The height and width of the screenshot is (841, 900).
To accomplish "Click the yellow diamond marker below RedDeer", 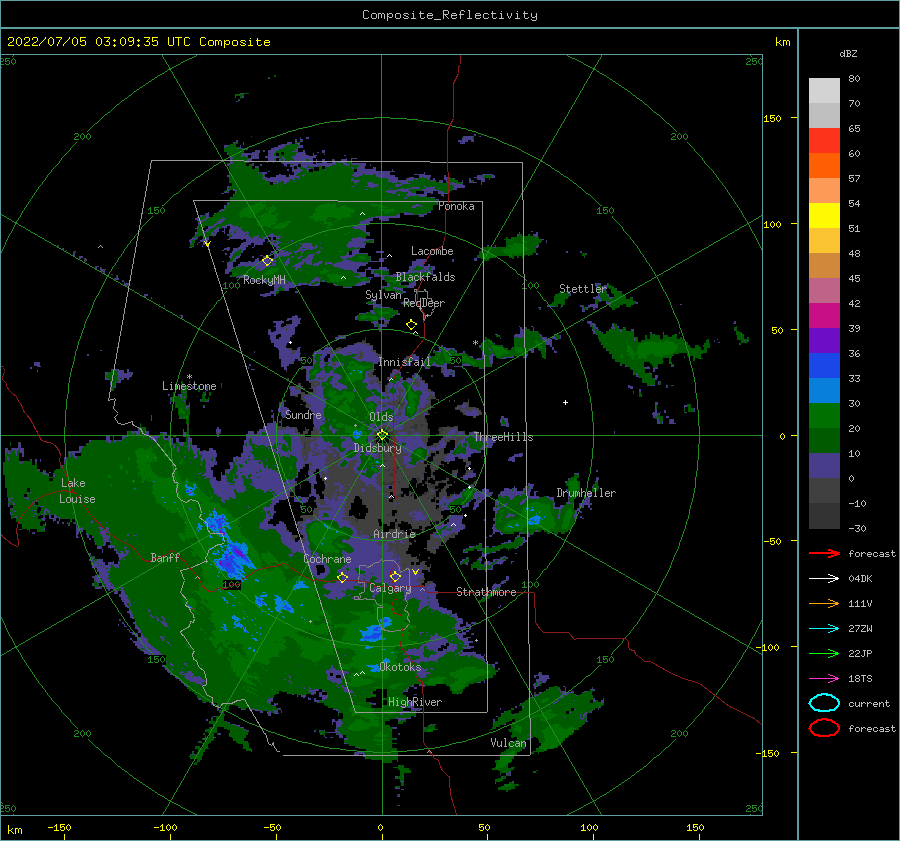I will coord(412,325).
